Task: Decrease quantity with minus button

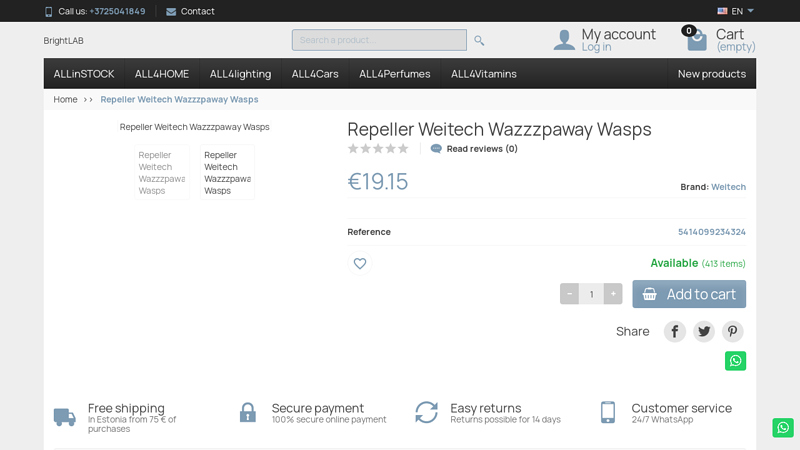Action: [569, 294]
